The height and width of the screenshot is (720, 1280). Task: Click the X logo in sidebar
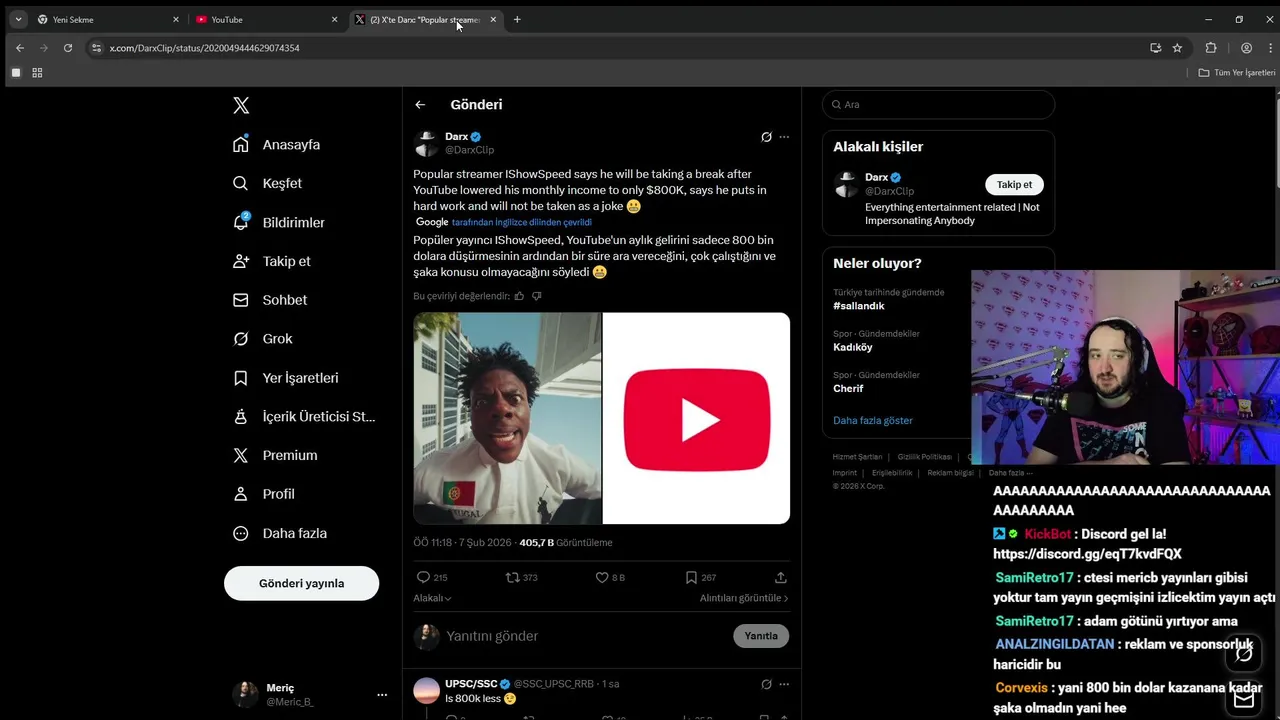tap(241, 105)
